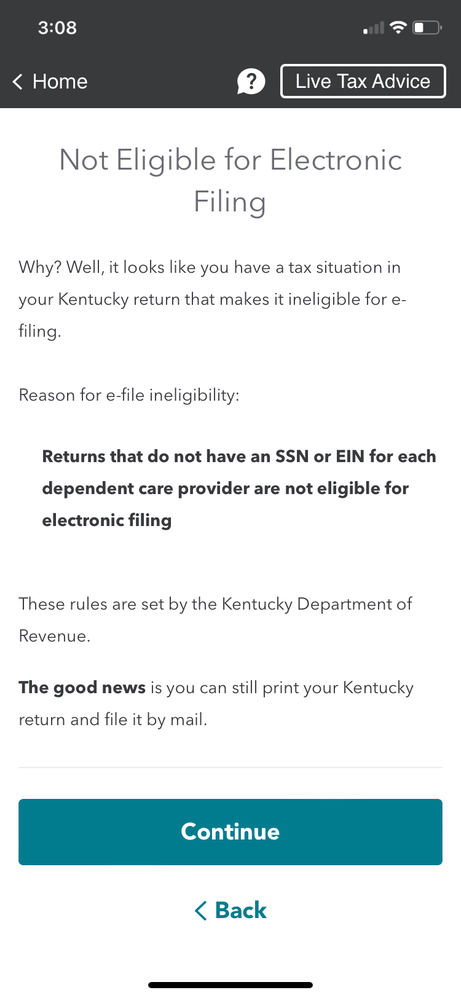Image resolution: width=461 pixels, height=998 pixels.
Task: Tap the chevron beside Back
Action: [201, 911]
